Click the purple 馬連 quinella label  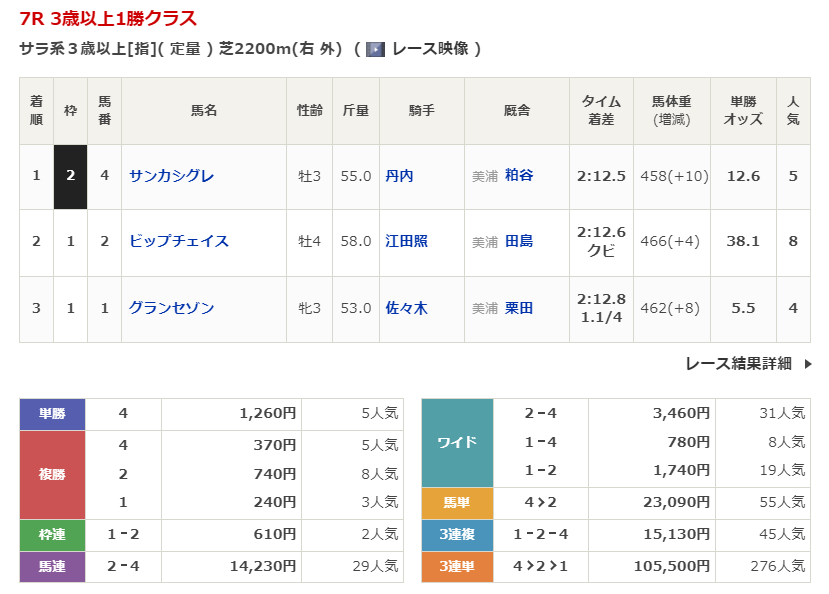(52, 566)
